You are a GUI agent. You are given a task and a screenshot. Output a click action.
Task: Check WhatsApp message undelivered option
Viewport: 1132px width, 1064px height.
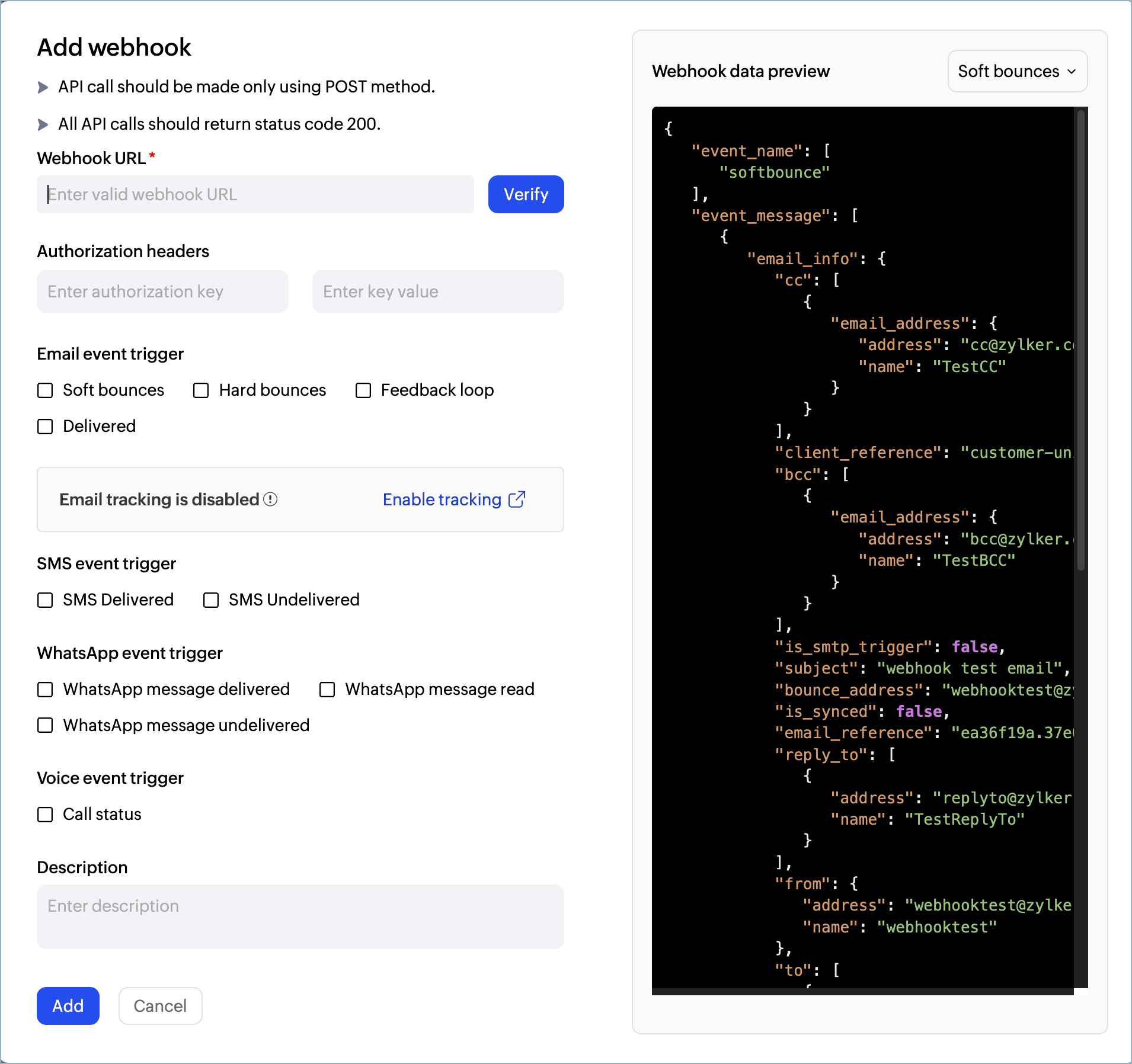pos(45,726)
